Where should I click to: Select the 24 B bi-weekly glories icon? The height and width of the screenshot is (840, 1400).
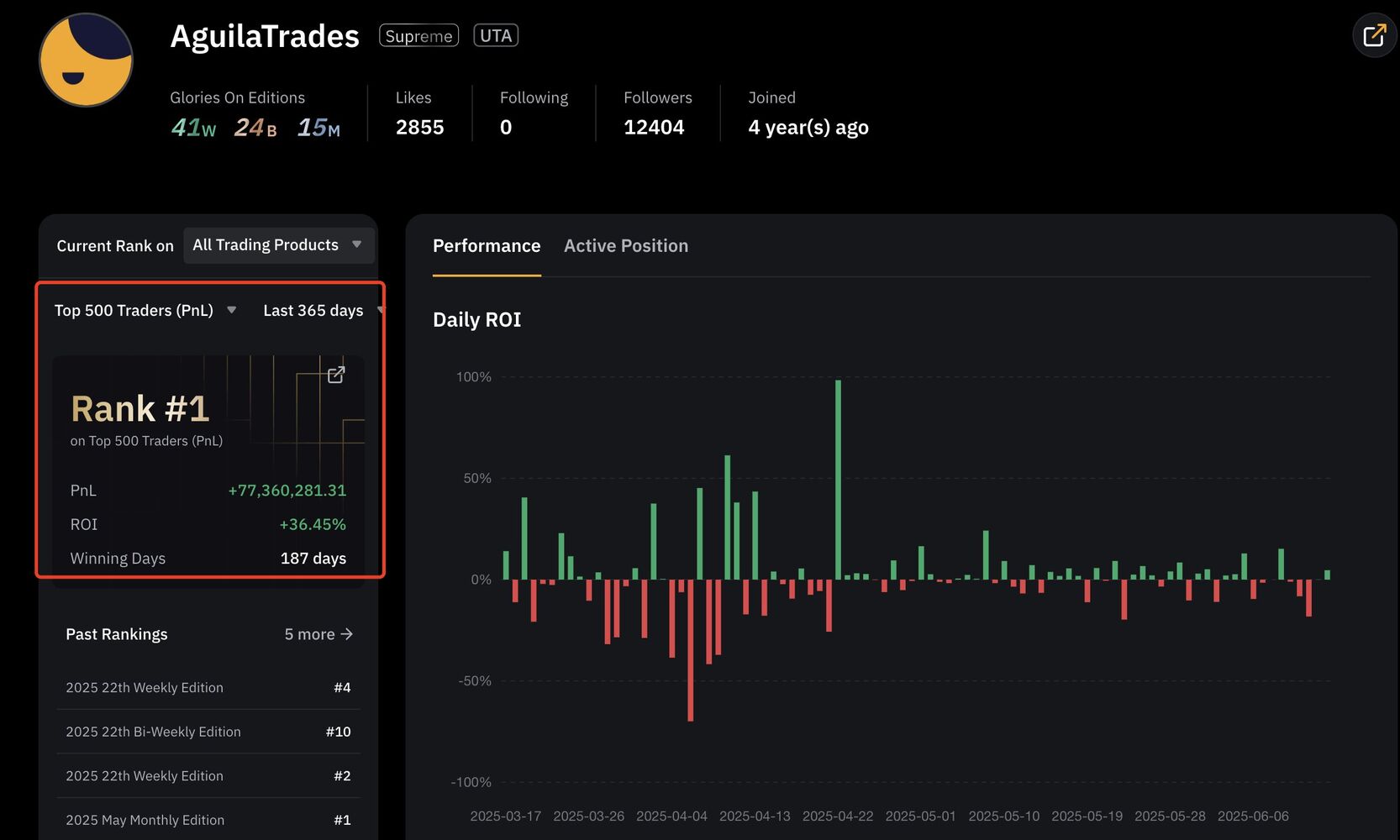tap(255, 128)
